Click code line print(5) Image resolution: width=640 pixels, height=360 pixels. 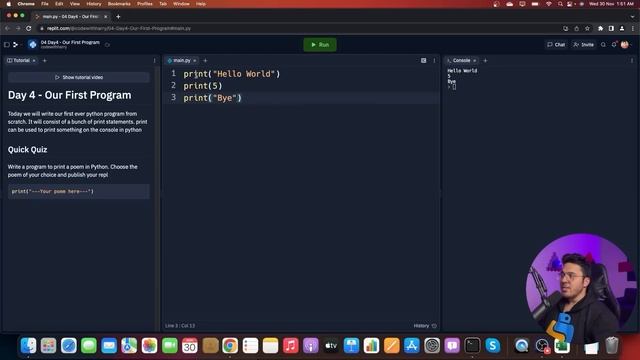tap(202, 86)
